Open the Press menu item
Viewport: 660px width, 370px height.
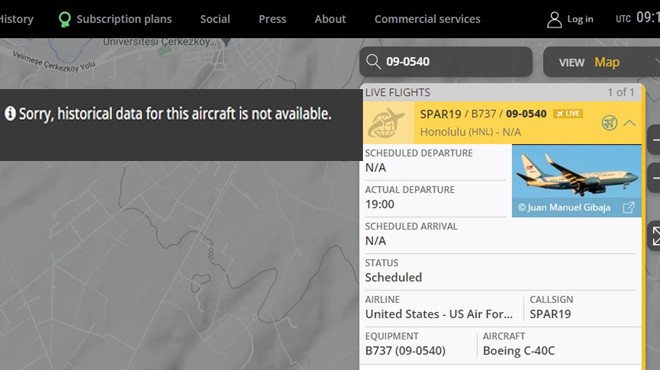point(272,19)
